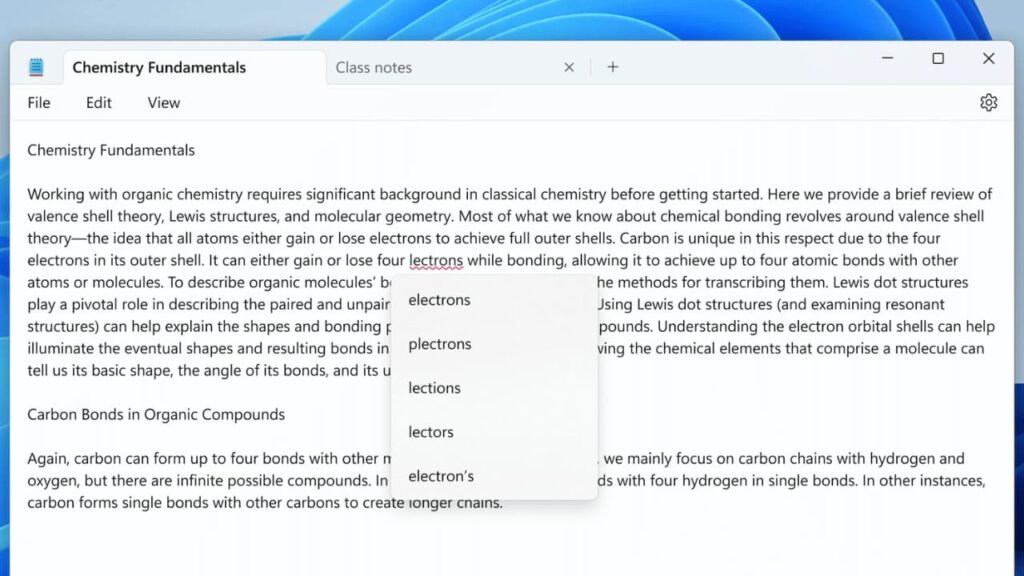1024x576 pixels.
Task: Open the View menu
Action: point(162,102)
